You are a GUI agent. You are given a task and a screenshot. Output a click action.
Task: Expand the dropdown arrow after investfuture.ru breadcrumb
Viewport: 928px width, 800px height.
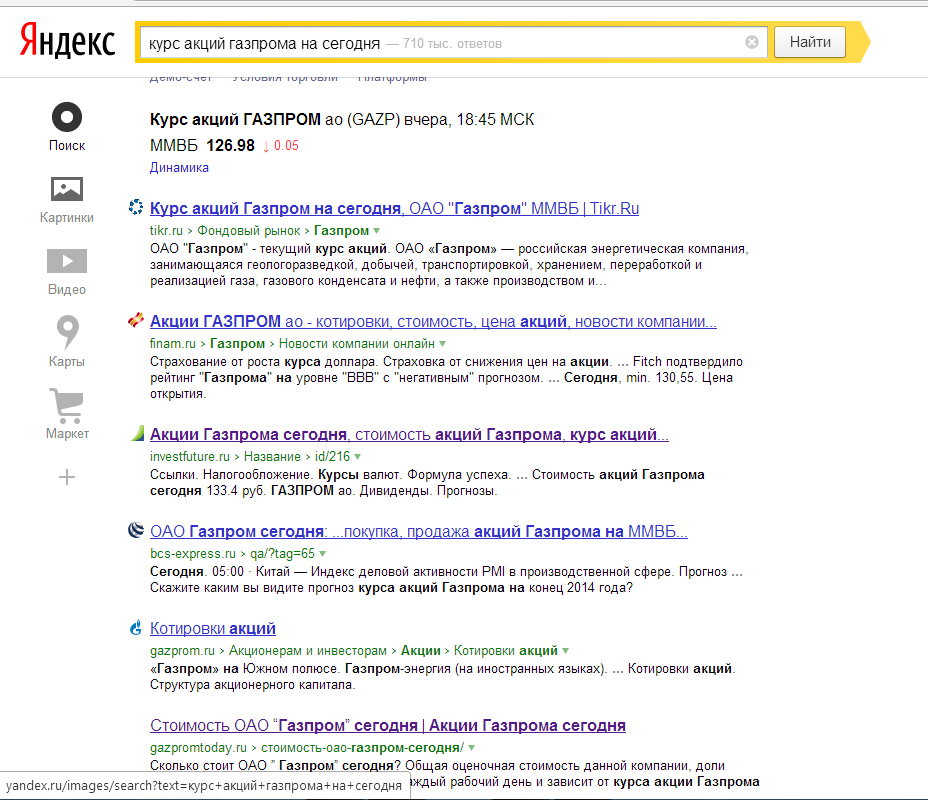[358, 456]
